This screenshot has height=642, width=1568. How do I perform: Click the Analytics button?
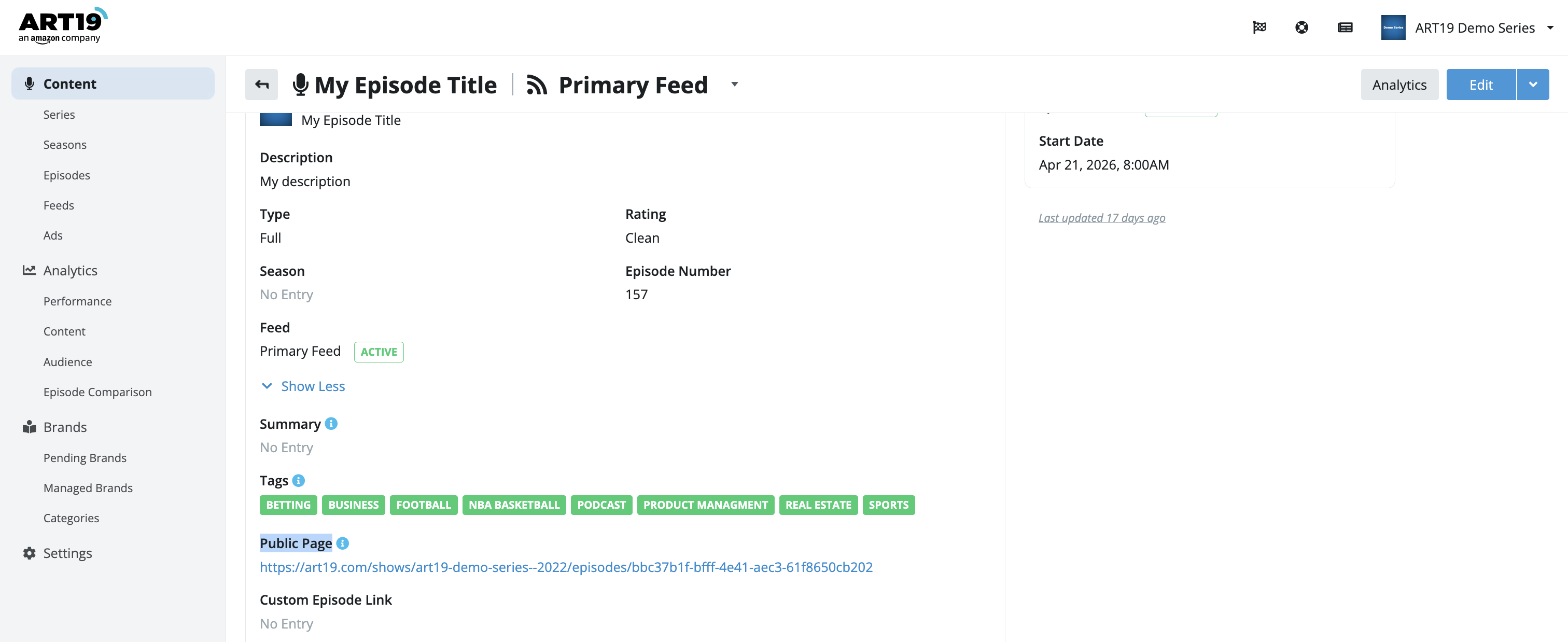pyautogui.click(x=1399, y=85)
